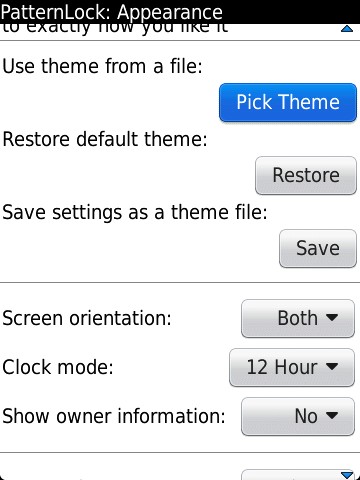360x480 pixels.
Task: Click the cut-off description text under title
Action: [115, 29]
